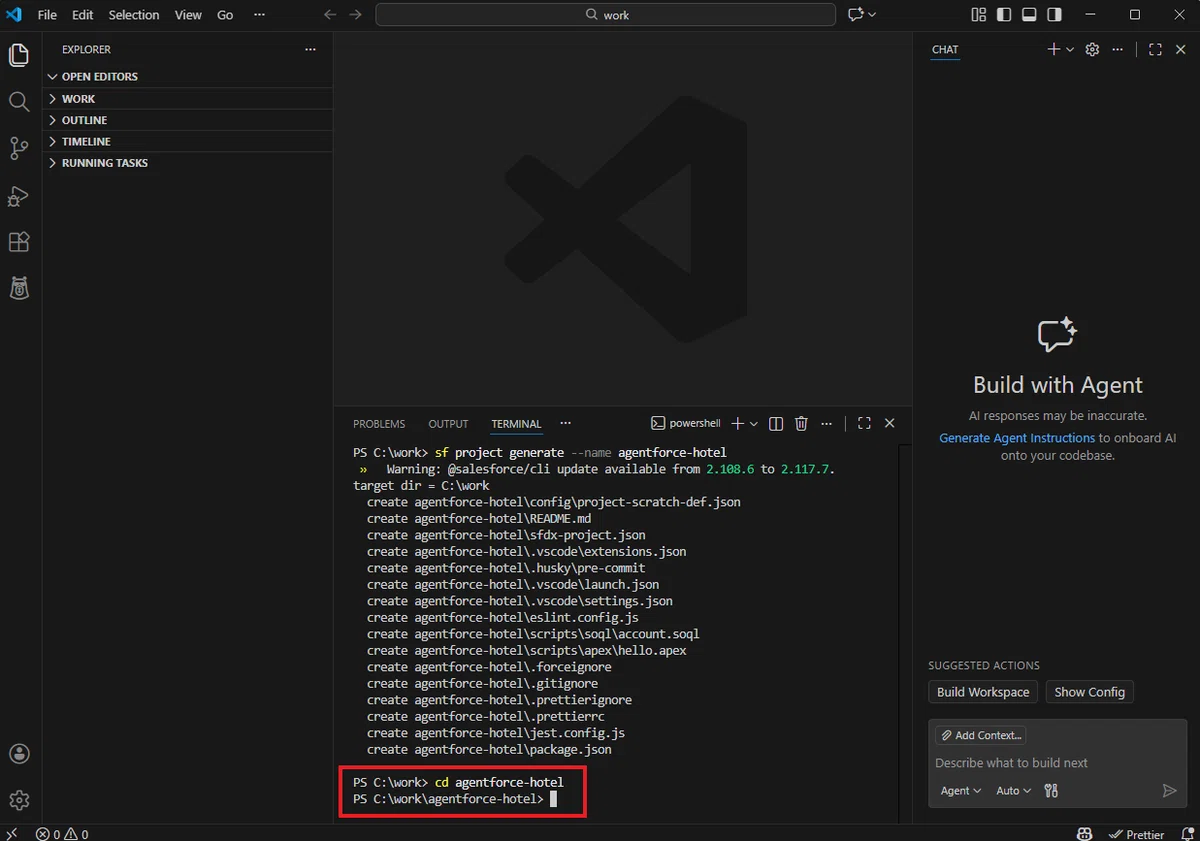Switch to the OUTPUT tab
This screenshot has height=841, width=1200.
448,424
